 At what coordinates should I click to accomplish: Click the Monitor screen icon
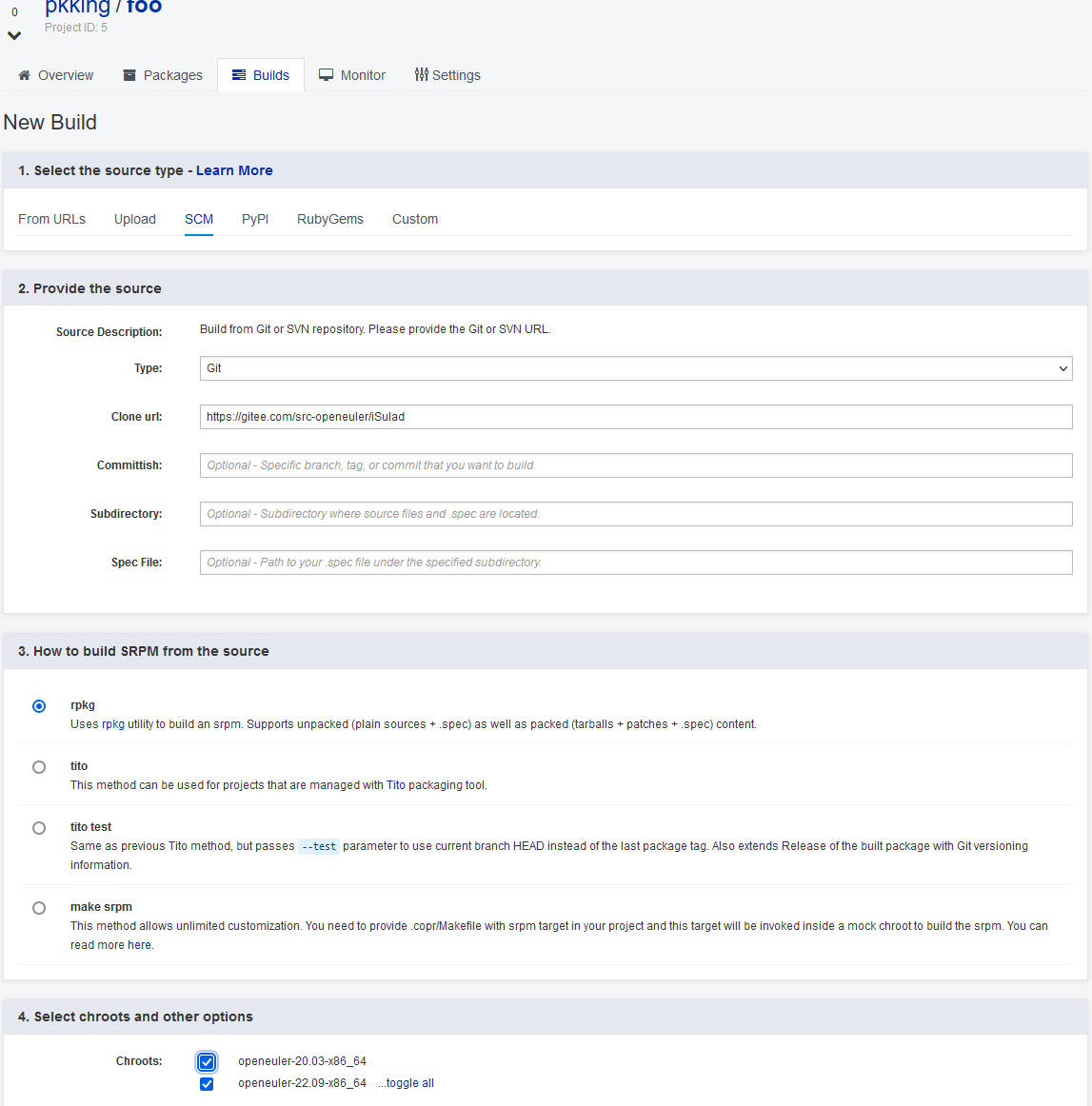[x=326, y=75]
